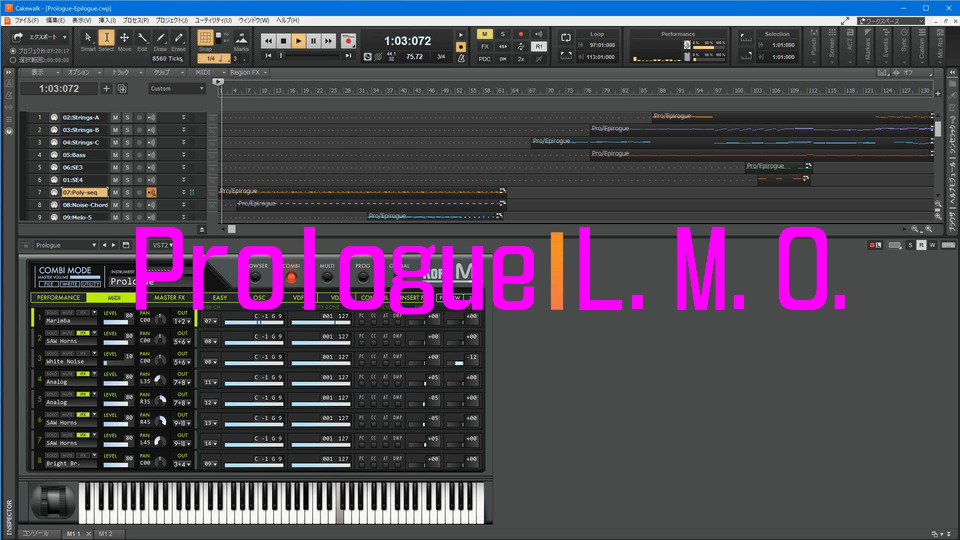960x540 pixels.
Task: Go to the project start
Action: (268, 56)
